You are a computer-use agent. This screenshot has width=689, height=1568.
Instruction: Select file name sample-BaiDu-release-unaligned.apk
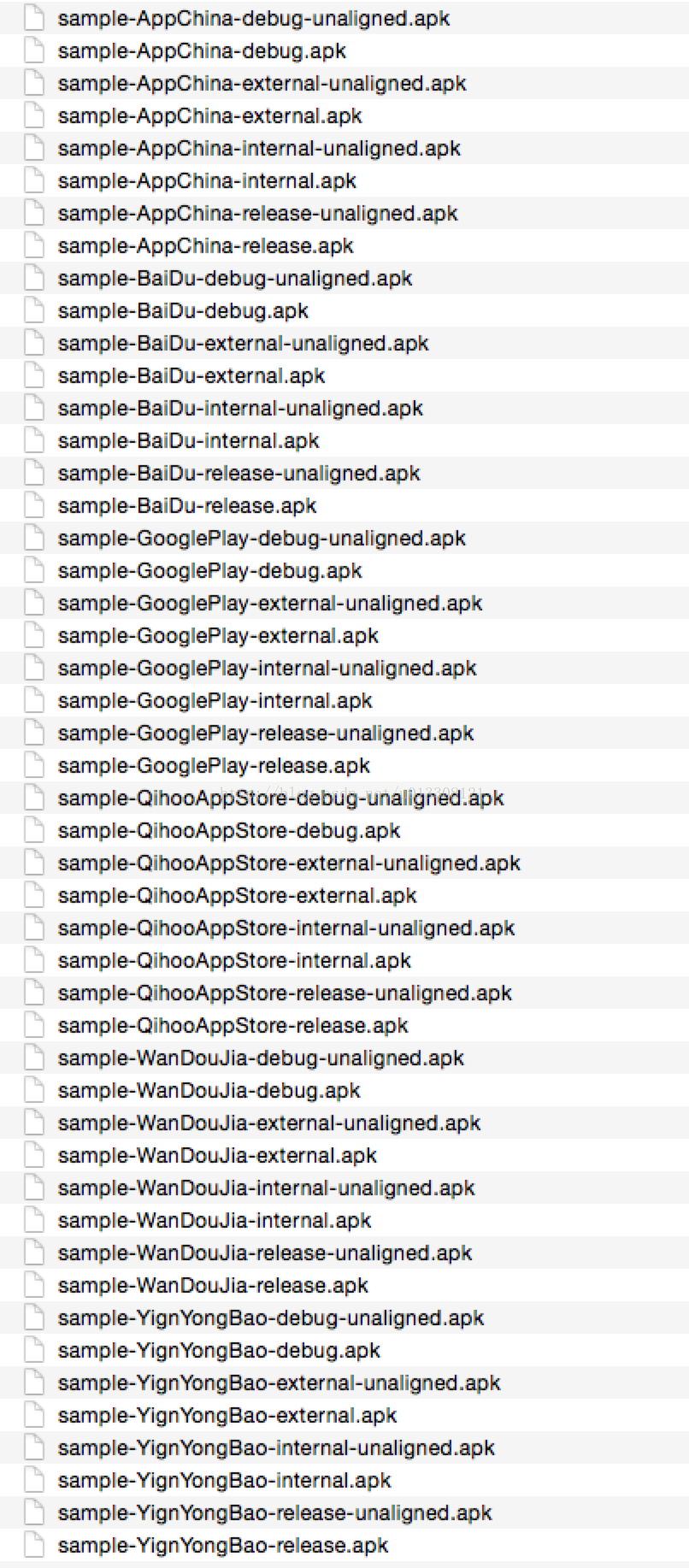pyautogui.click(x=238, y=474)
